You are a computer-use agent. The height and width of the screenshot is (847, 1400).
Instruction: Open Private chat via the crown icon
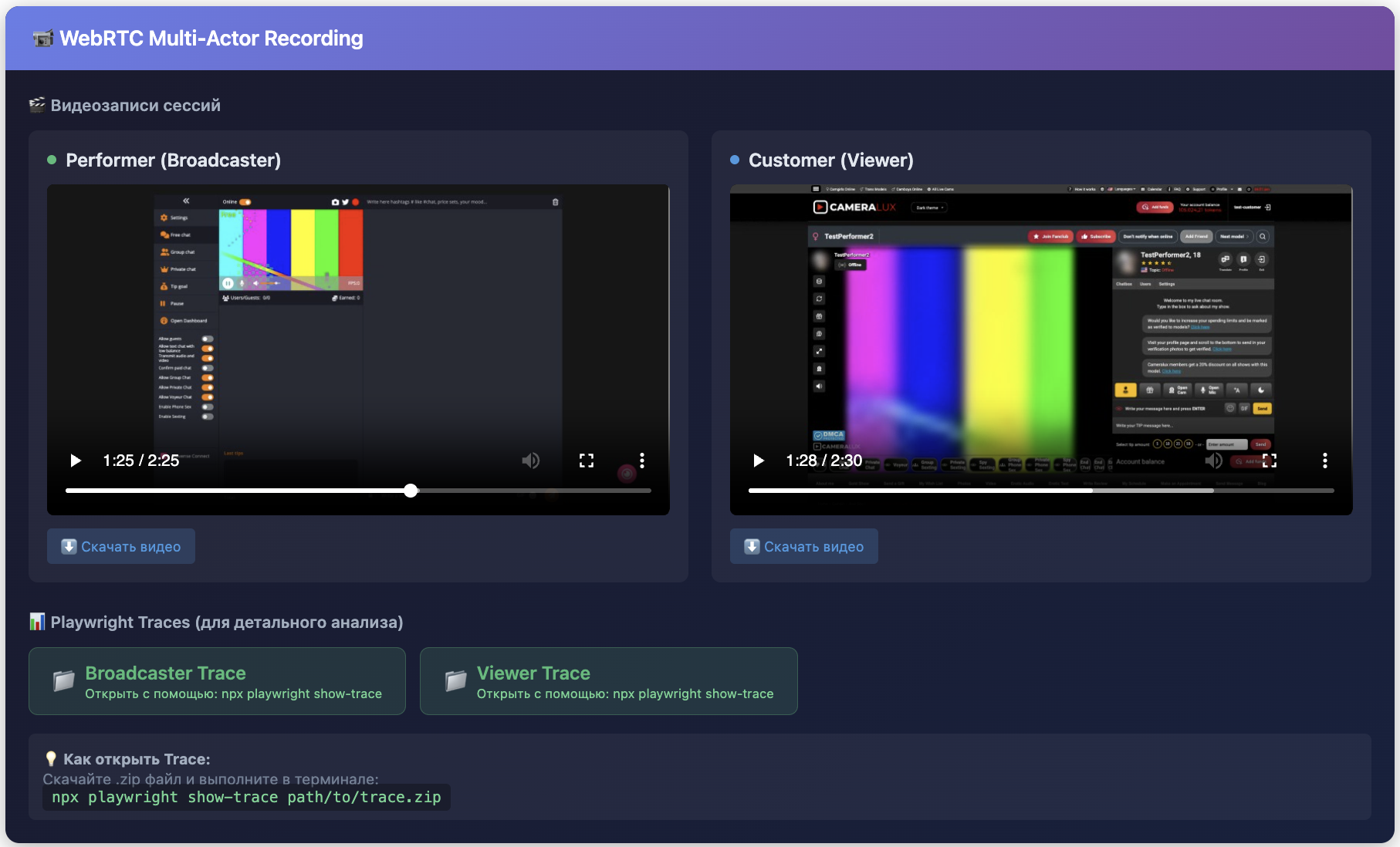tap(164, 269)
